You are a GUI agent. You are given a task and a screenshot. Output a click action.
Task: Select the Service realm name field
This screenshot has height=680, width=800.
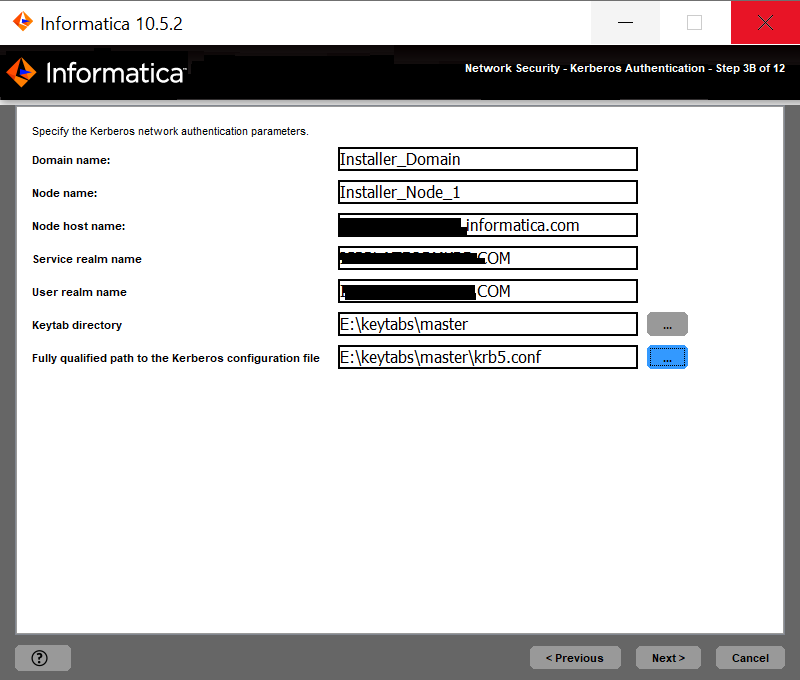488,258
